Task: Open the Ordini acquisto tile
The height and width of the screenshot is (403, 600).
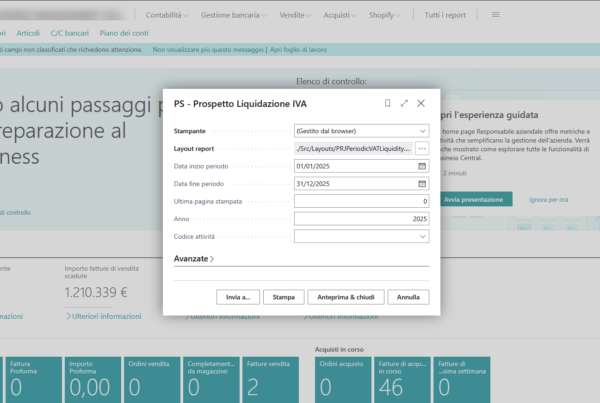Action: (343, 380)
